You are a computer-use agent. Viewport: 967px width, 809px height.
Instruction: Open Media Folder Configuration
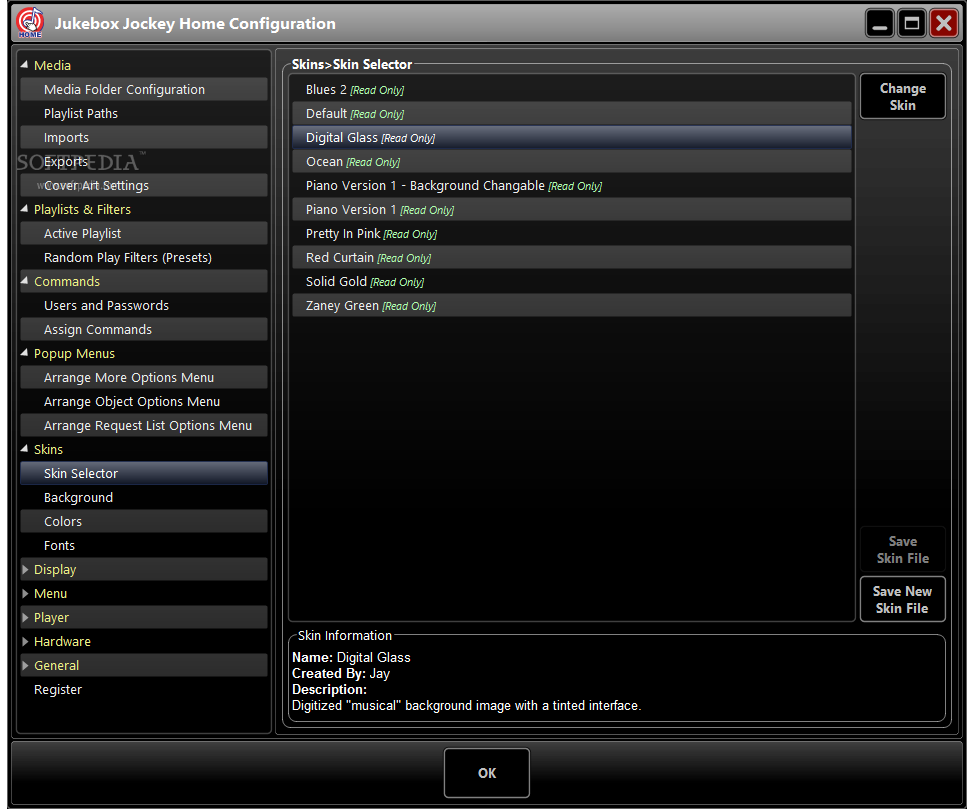144,89
